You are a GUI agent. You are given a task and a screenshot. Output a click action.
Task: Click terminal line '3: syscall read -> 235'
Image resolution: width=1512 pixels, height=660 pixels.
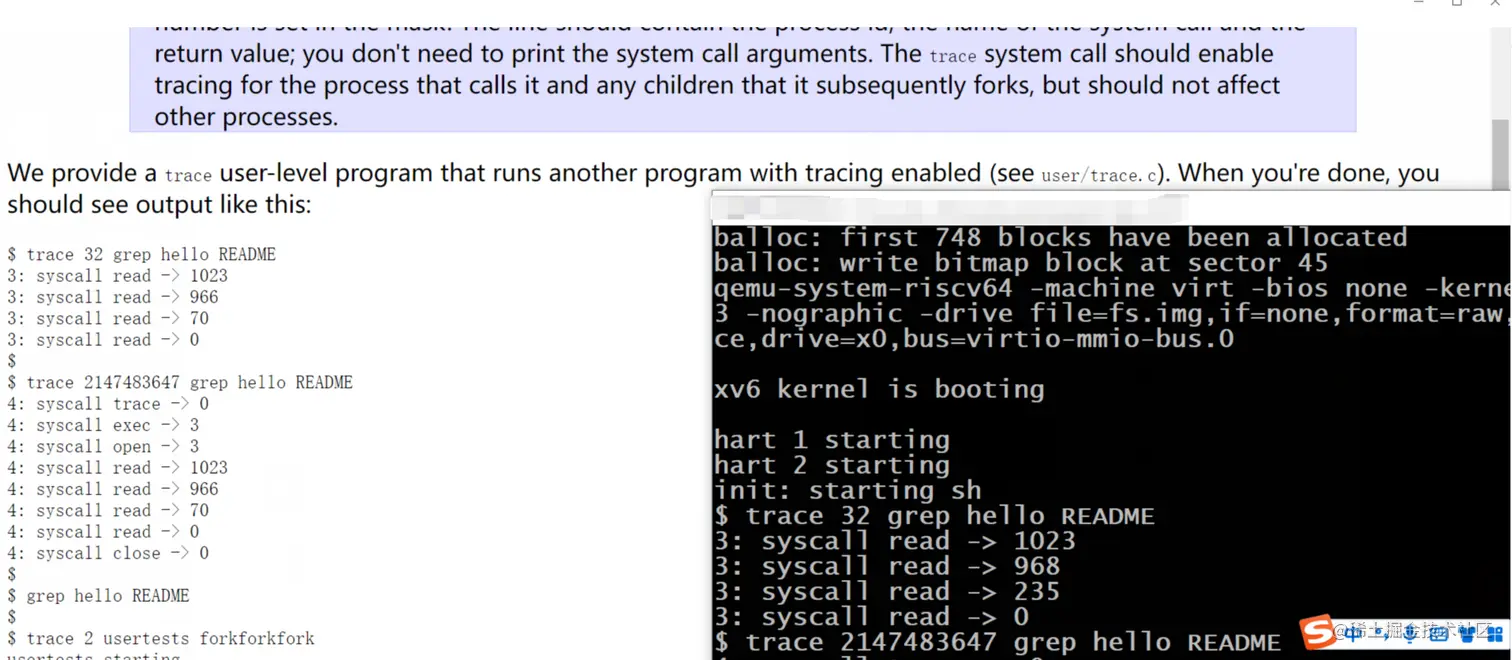pos(887,591)
